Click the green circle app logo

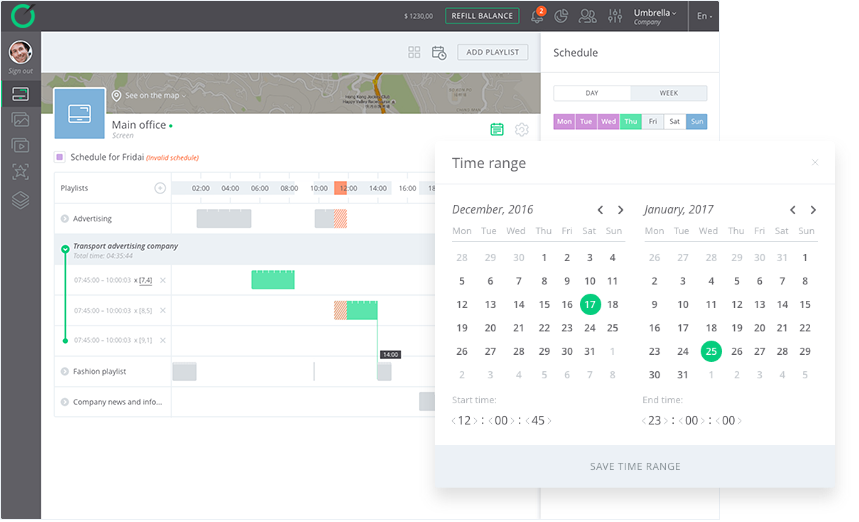(x=24, y=15)
